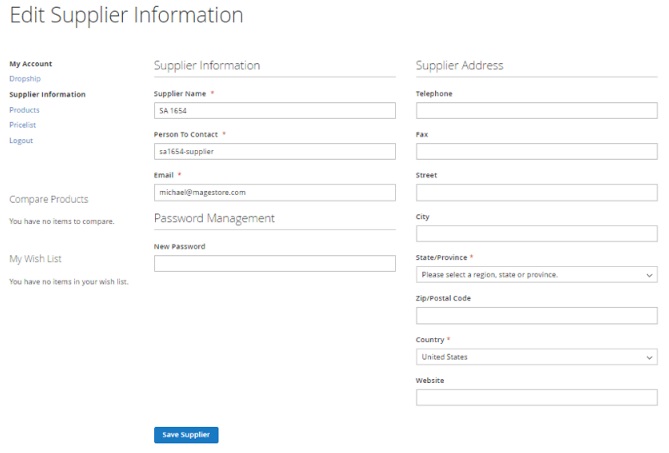This screenshot has height=453, width=669.
Task: Select My Account heading in the sidebar
Action: [31, 64]
